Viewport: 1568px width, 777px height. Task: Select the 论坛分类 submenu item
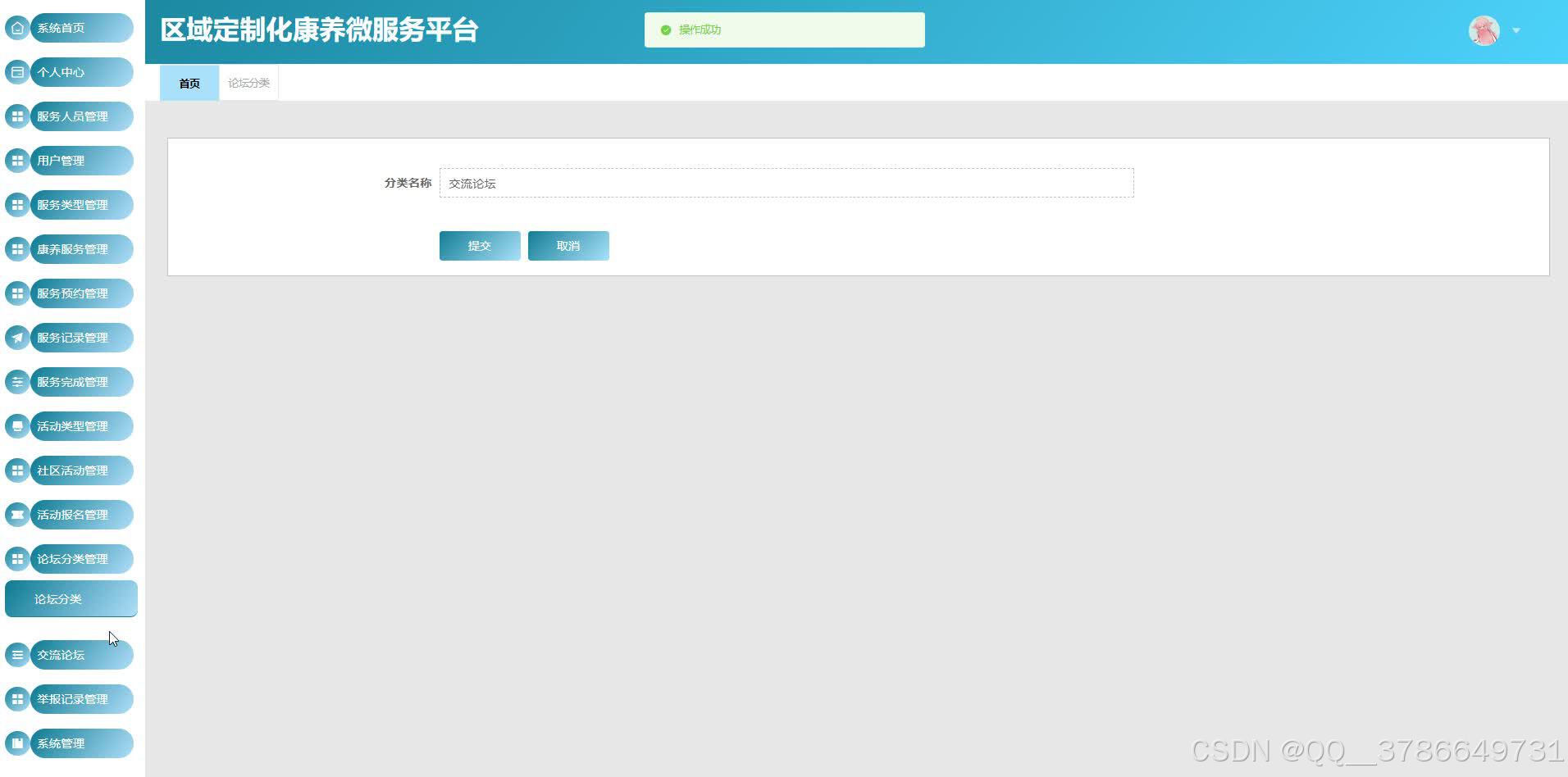[x=71, y=599]
